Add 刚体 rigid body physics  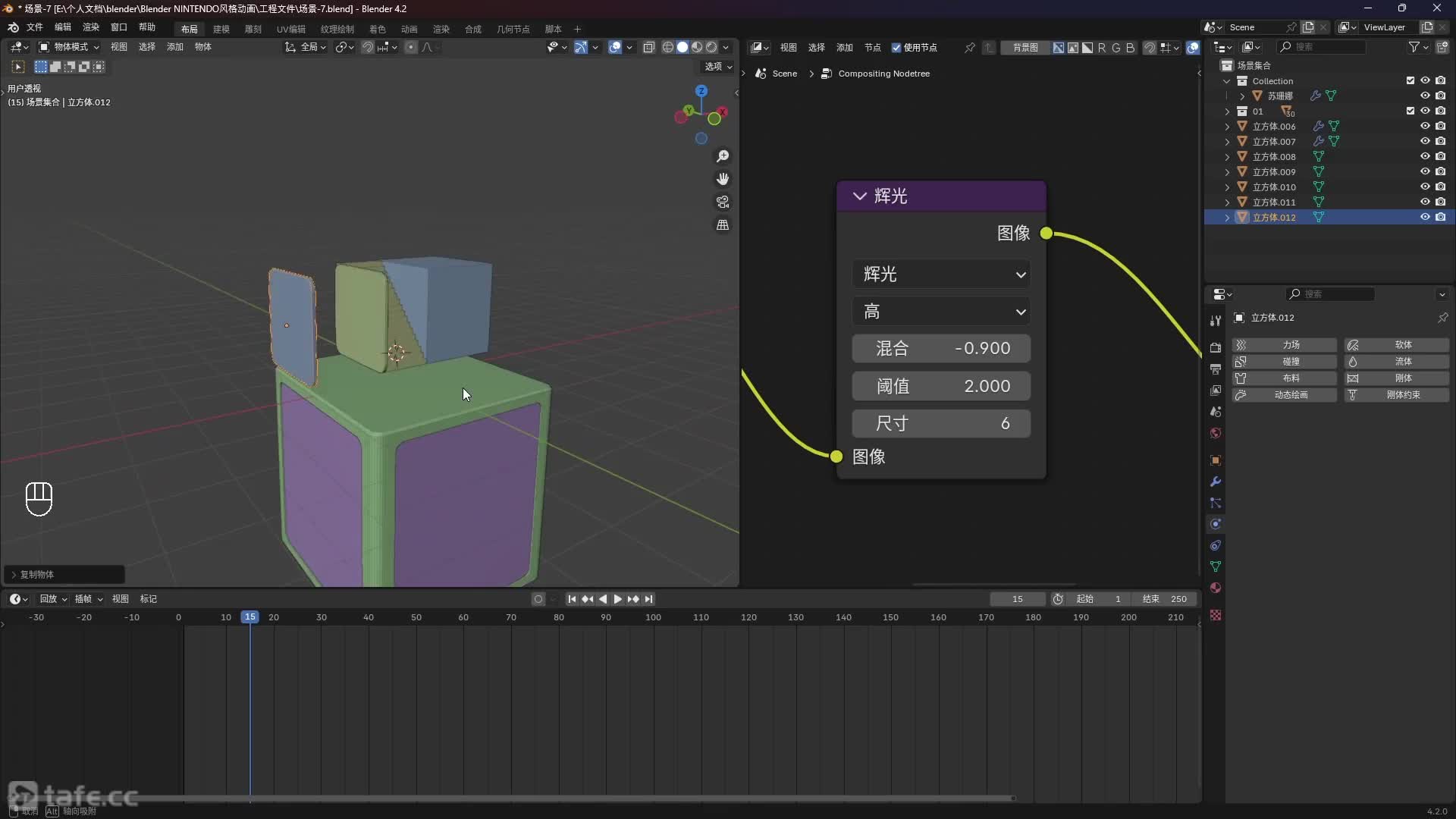(x=1396, y=378)
